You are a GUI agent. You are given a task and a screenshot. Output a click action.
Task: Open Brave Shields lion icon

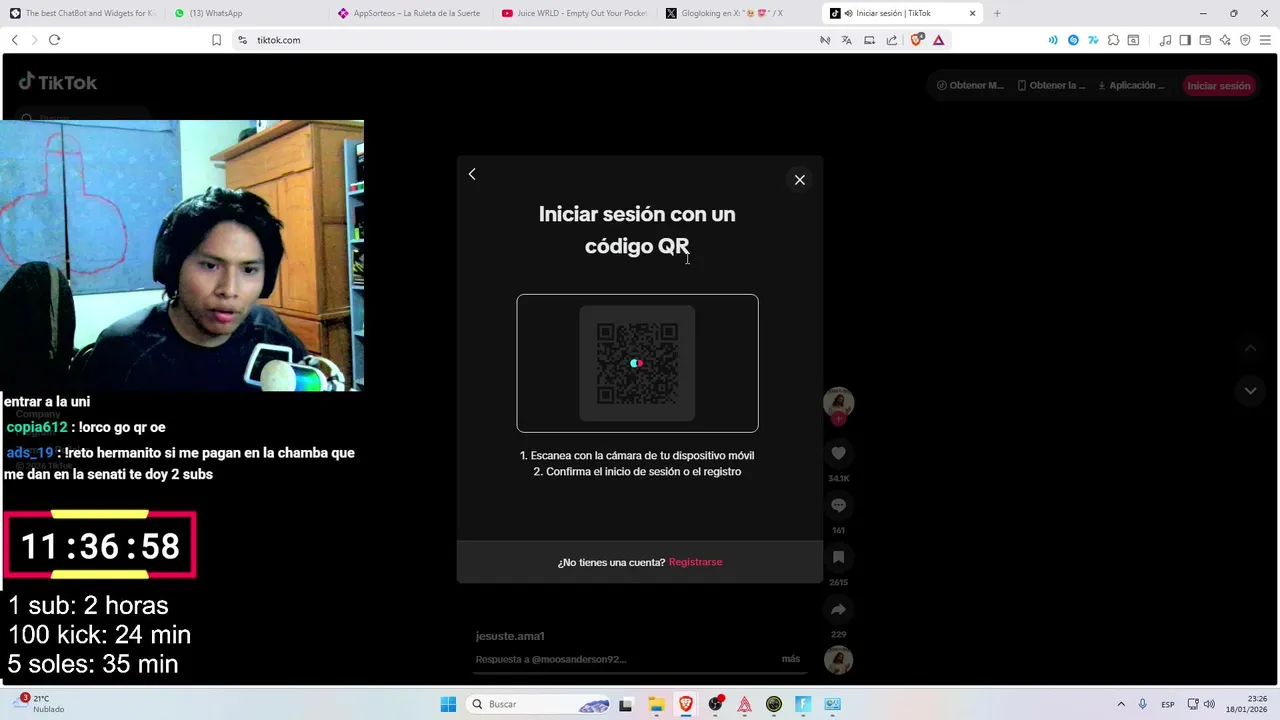pyautogui.click(x=916, y=40)
